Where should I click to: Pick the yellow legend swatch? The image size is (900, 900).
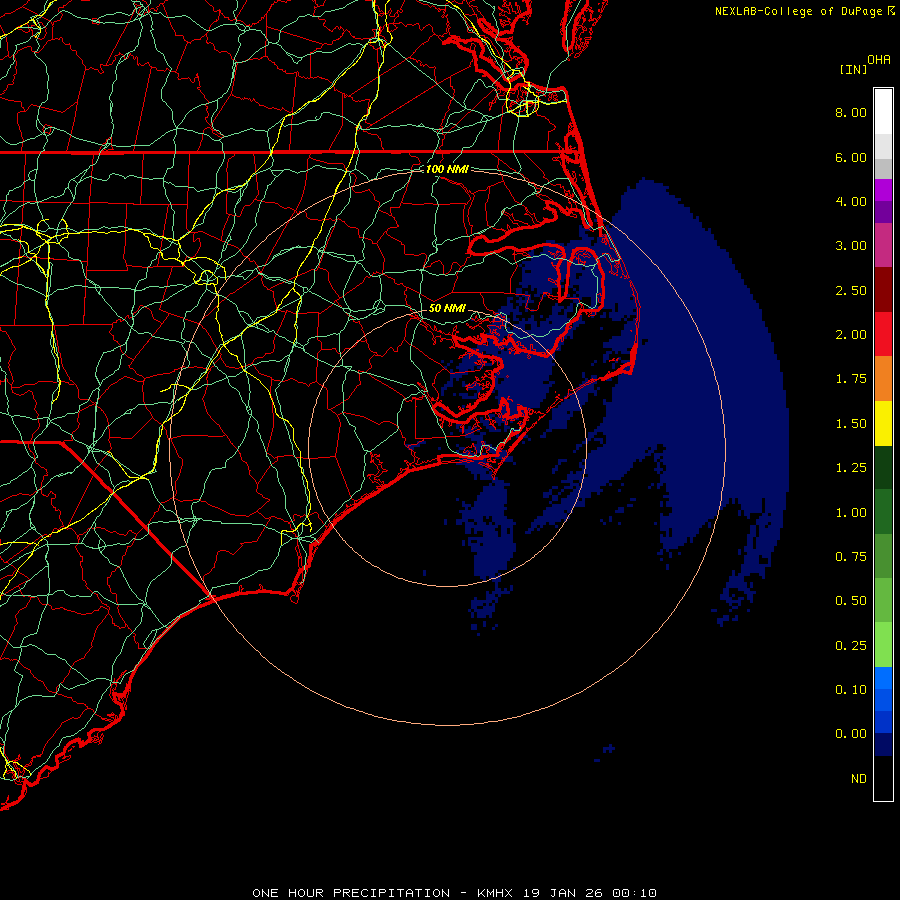pyautogui.click(x=883, y=423)
